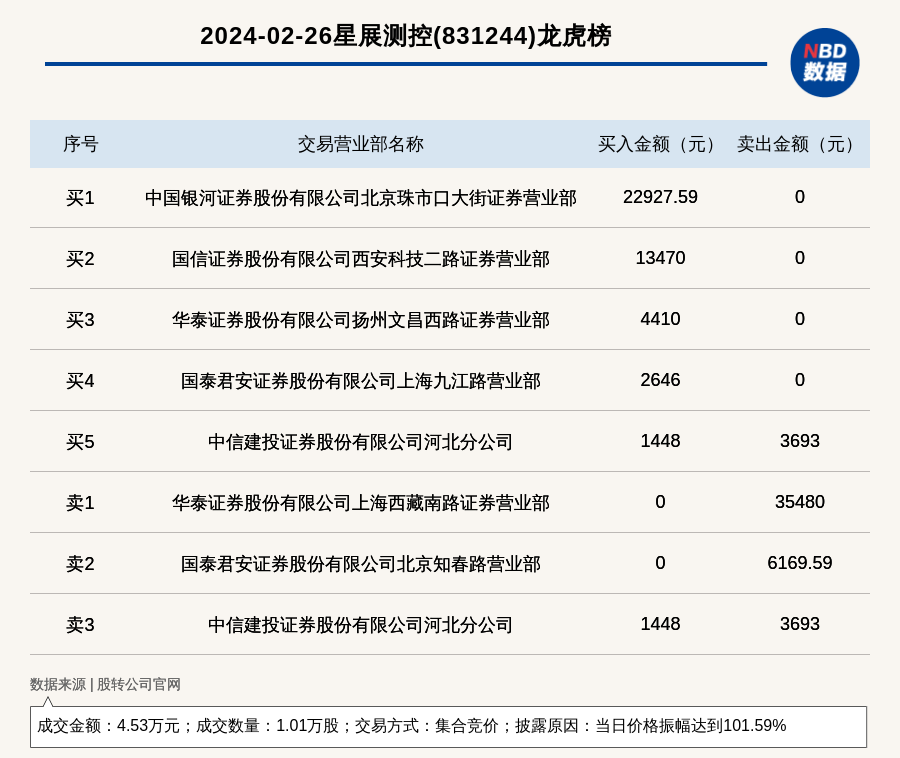Click 国泰君安证券北京知春路营业部 name
The height and width of the screenshot is (758, 900).
pos(360,564)
